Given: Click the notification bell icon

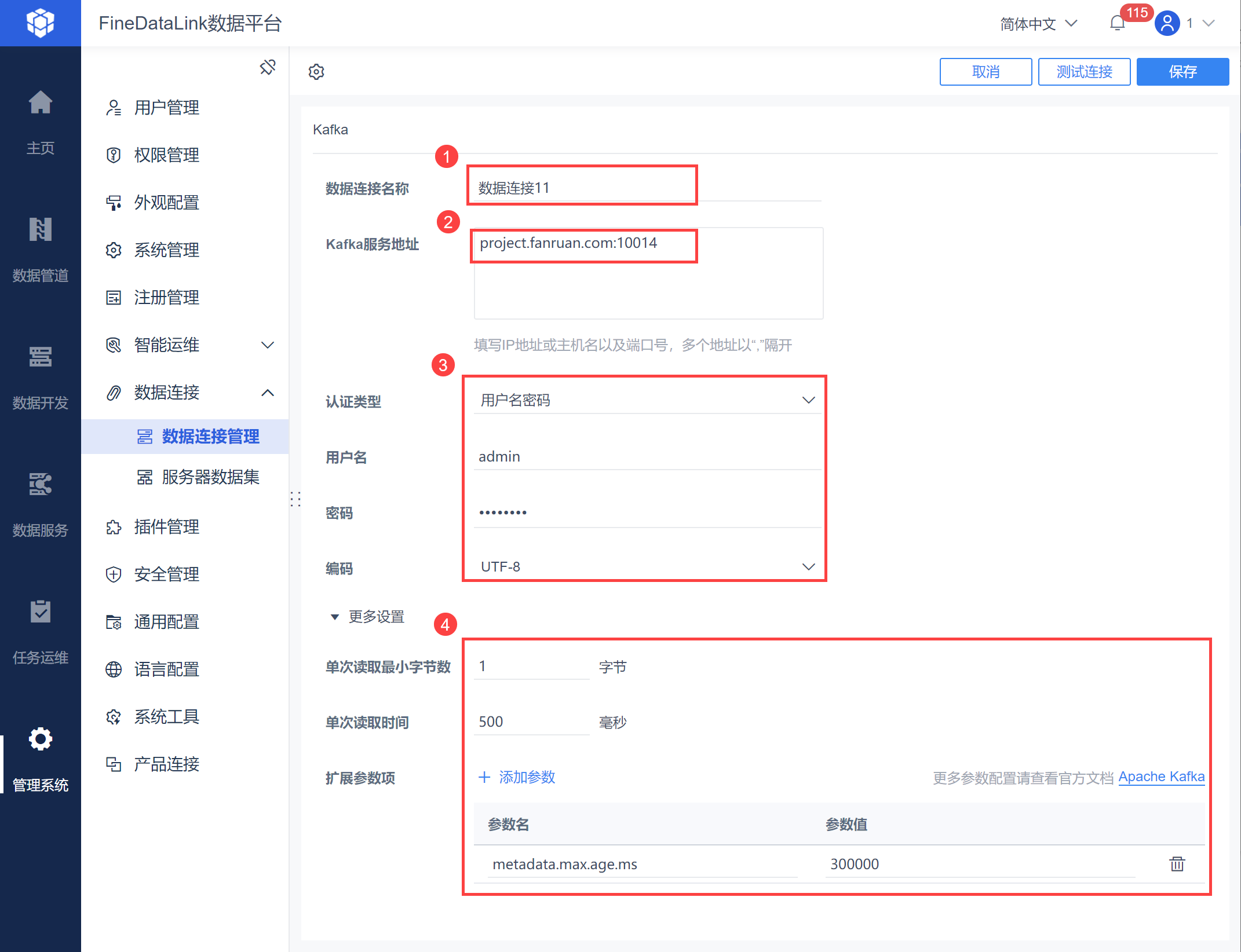Looking at the screenshot, I should click(1117, 24).
